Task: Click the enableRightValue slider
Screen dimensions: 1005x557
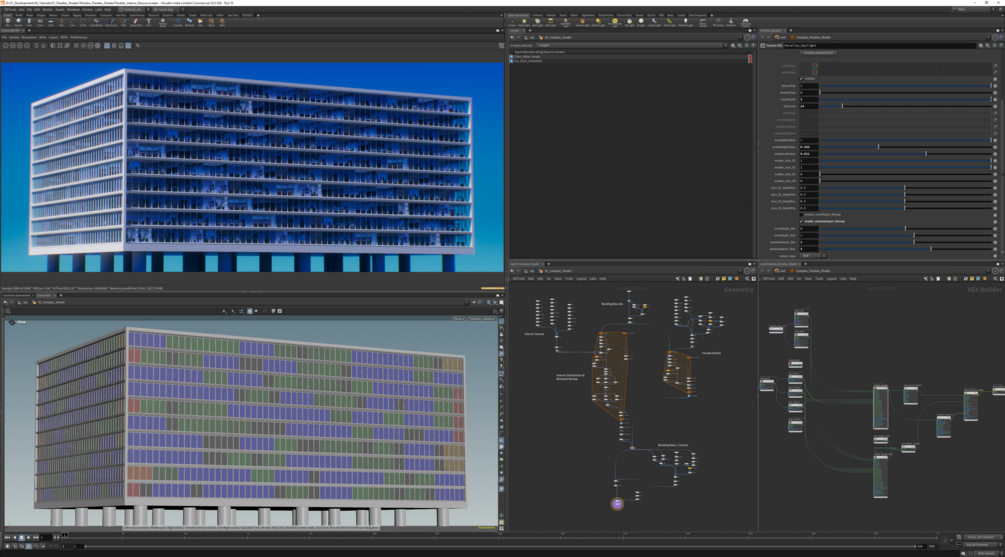Action: tap(906, 147)
